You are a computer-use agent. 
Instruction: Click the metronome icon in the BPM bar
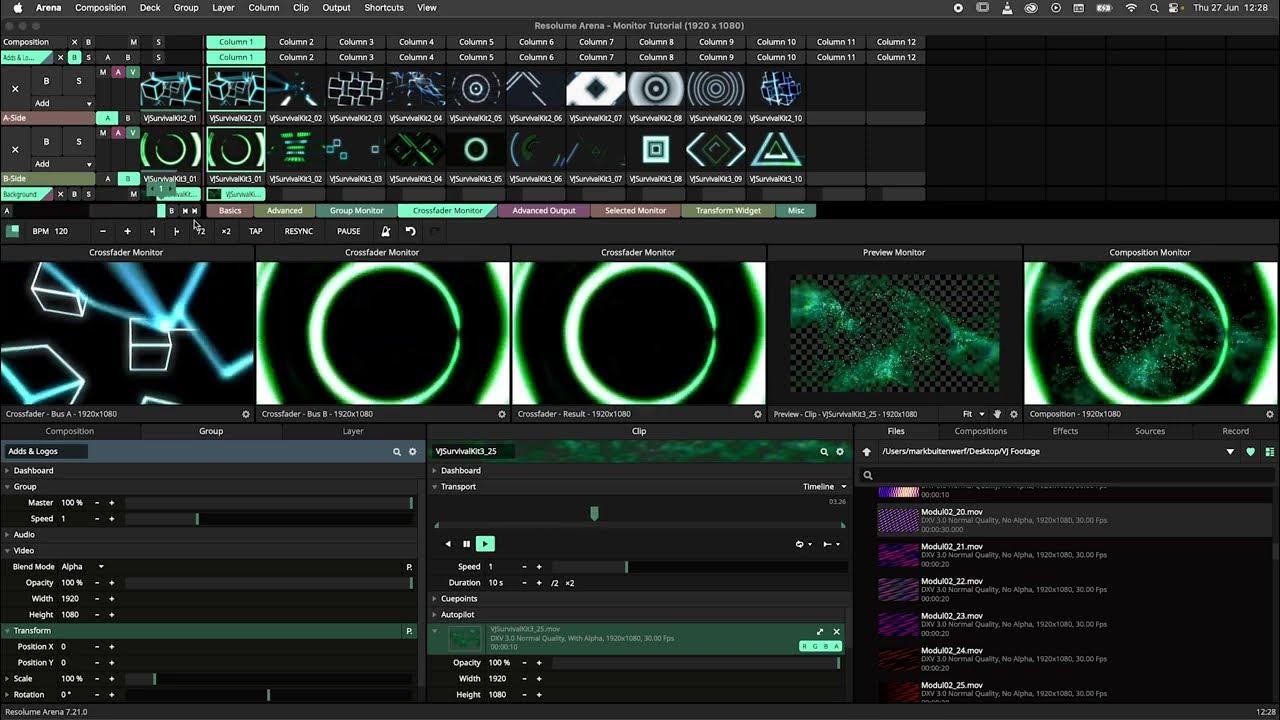pyautogui.click(x=385, y=231)
